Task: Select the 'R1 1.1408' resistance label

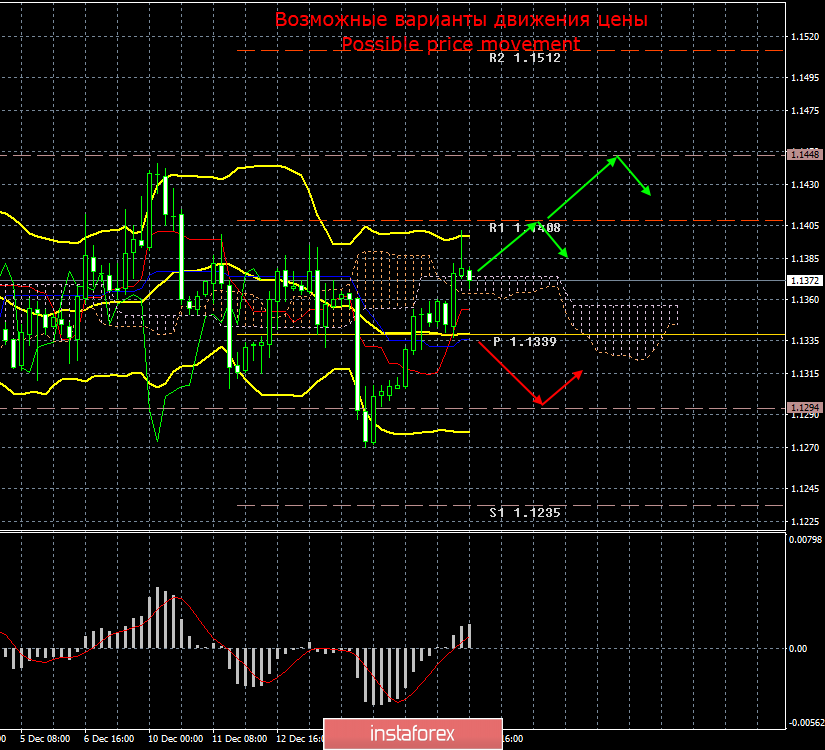Action: pos(525,227)
